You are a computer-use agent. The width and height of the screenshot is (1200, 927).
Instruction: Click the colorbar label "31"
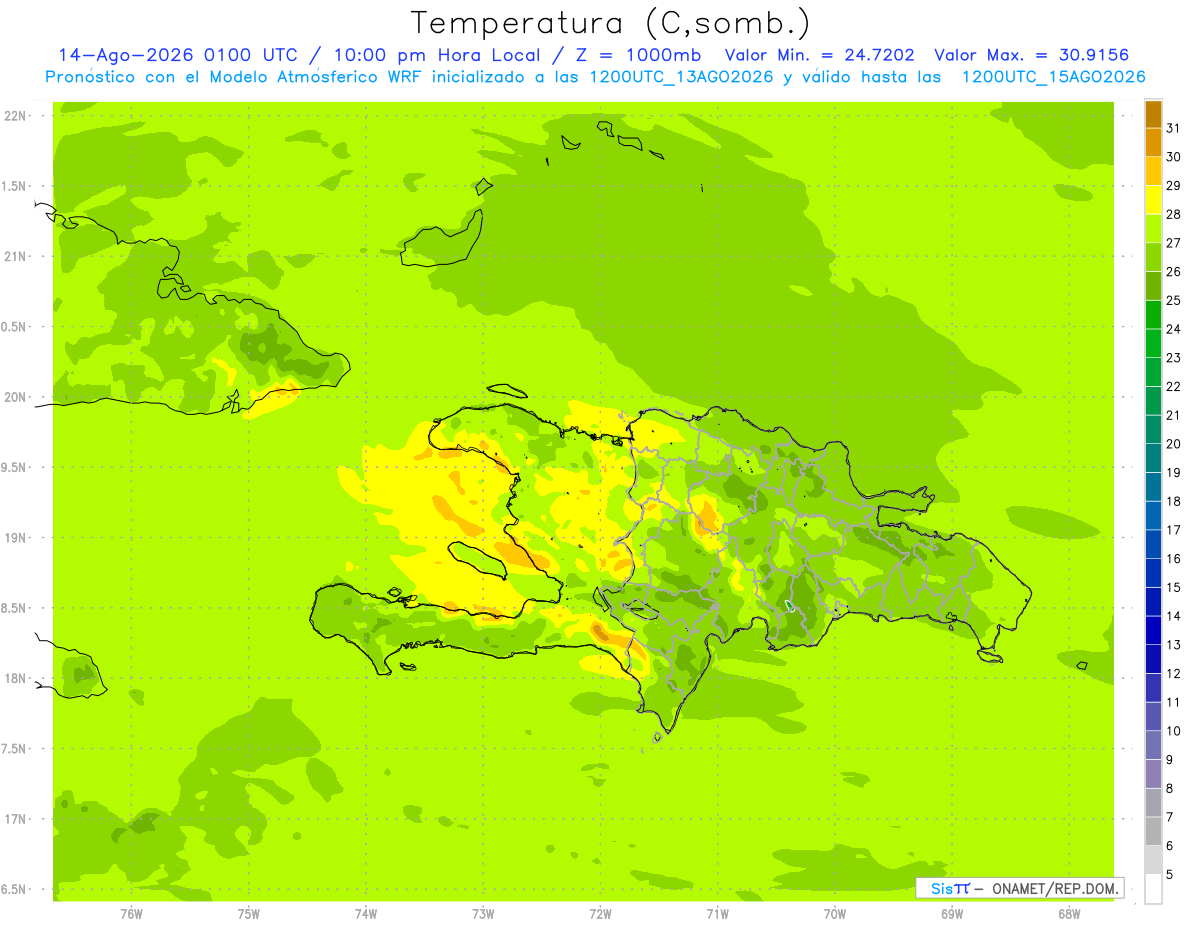[x=1174, y=128]
